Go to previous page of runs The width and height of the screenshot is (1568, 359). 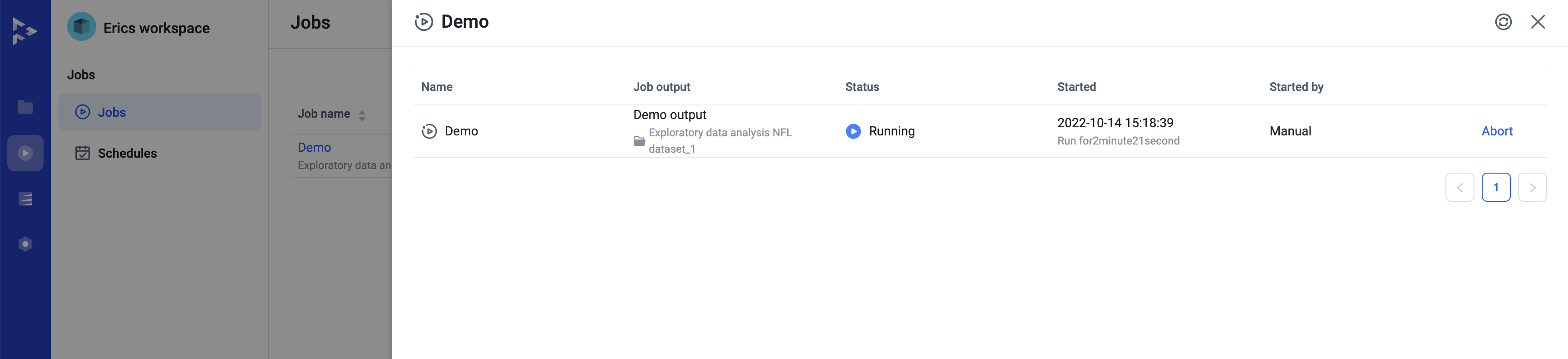coord(1459,187)
